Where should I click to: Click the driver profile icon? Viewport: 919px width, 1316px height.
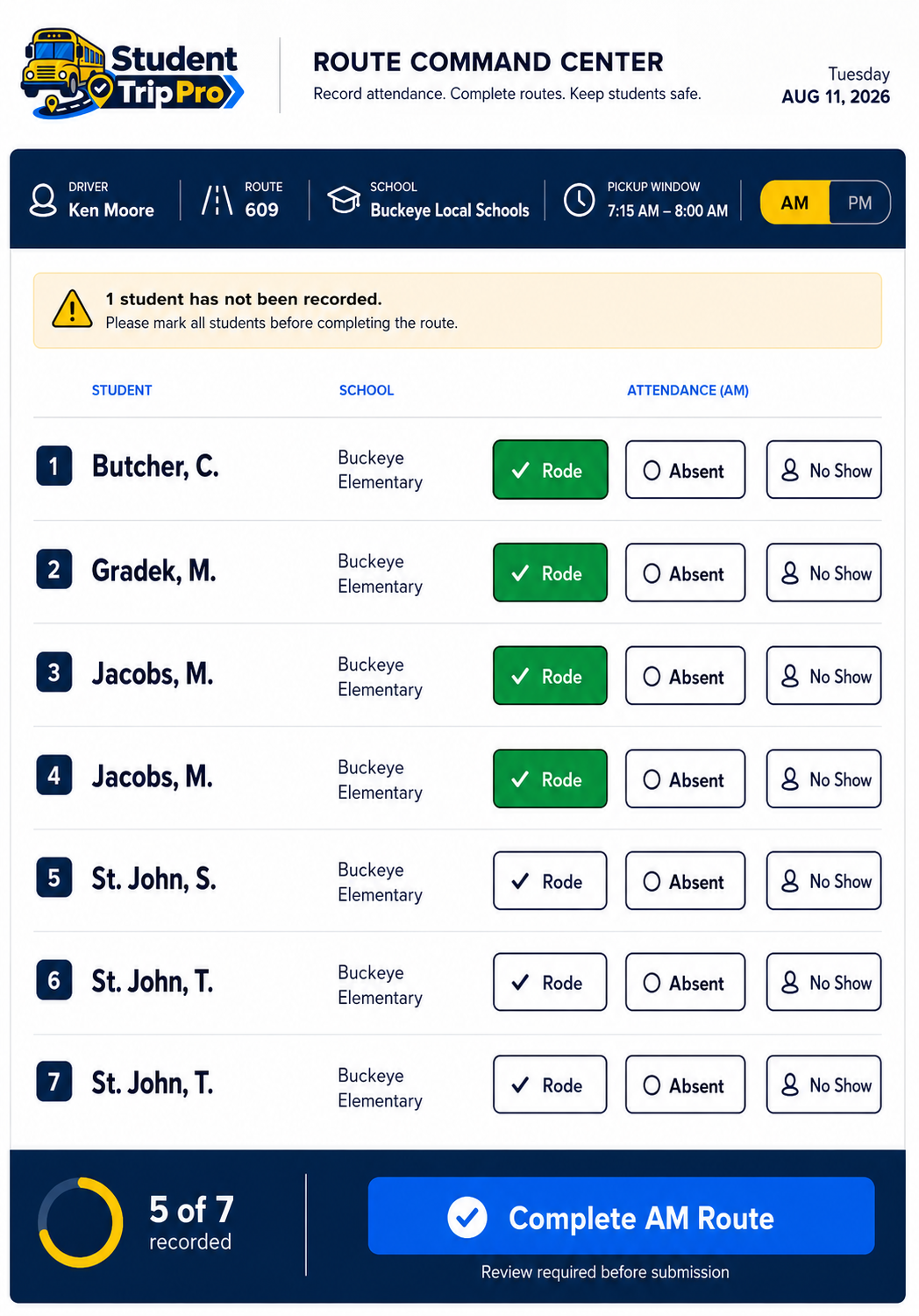[43, 200]
